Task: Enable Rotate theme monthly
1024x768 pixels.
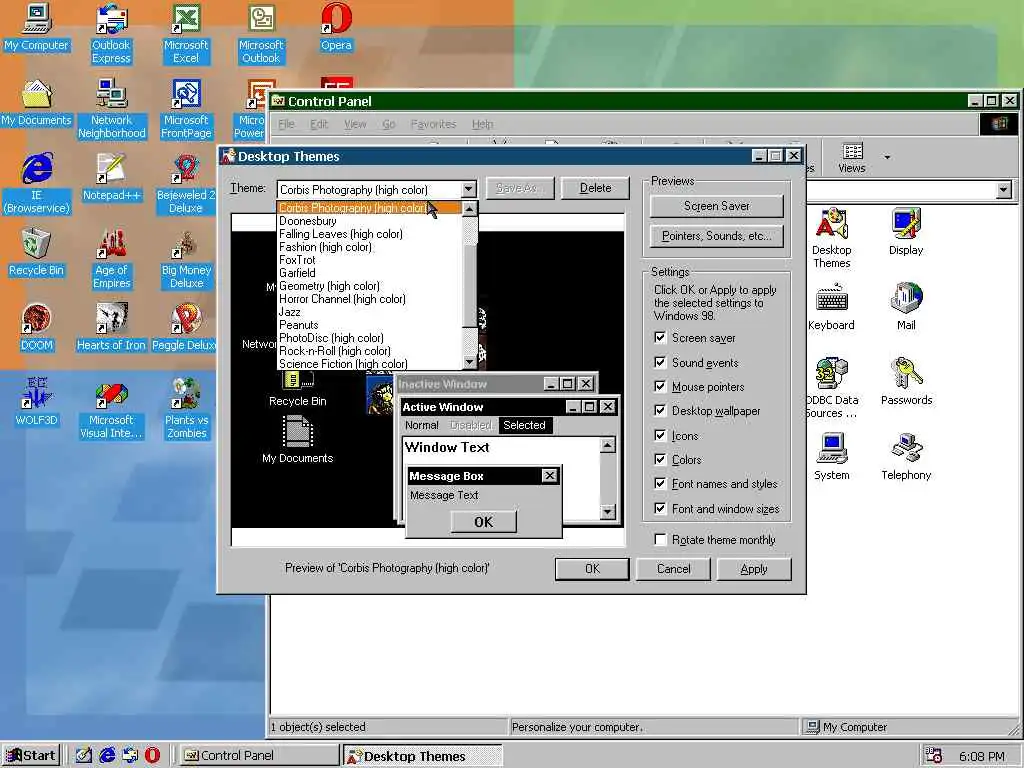Action: [660, 539]
